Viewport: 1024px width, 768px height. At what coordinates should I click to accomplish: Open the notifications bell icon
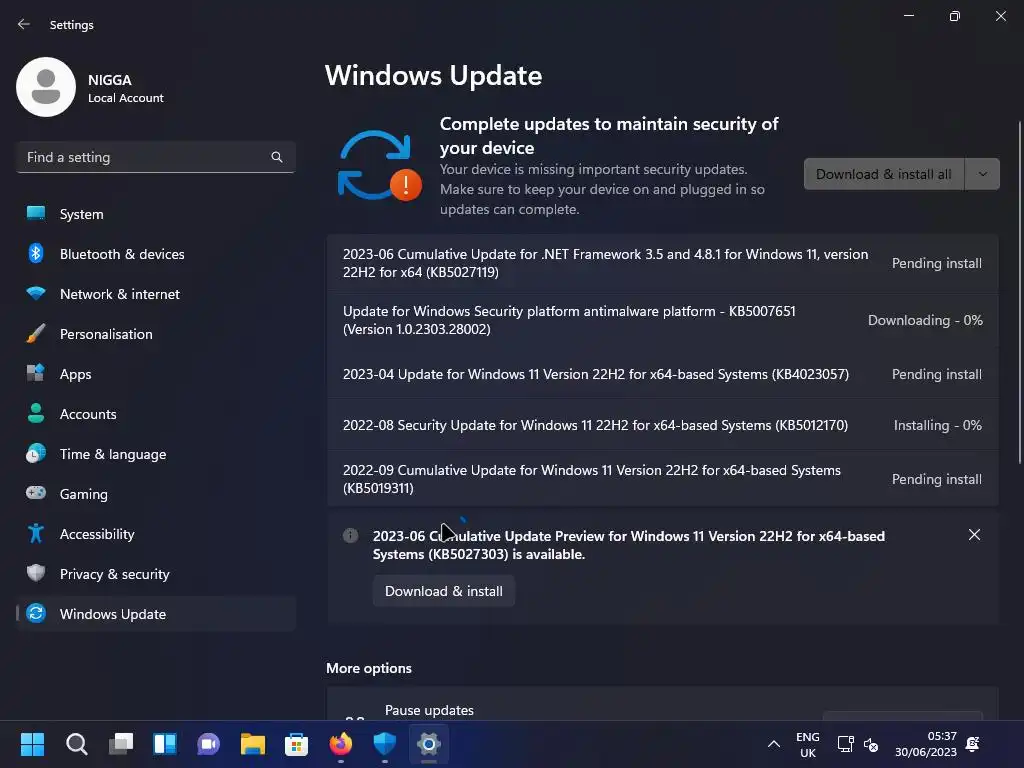(972, 744)
